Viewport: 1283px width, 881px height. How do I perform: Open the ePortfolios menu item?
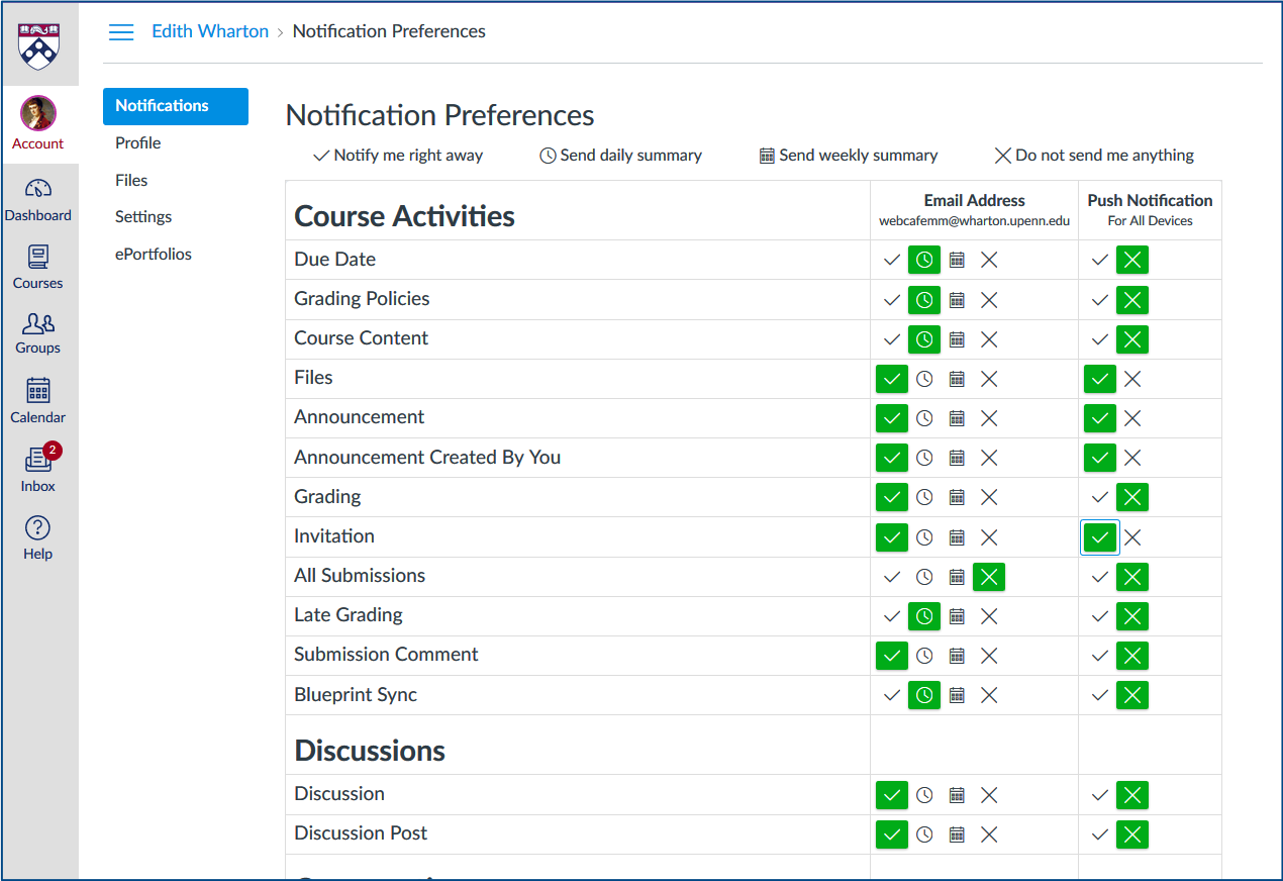coord(153,254)
